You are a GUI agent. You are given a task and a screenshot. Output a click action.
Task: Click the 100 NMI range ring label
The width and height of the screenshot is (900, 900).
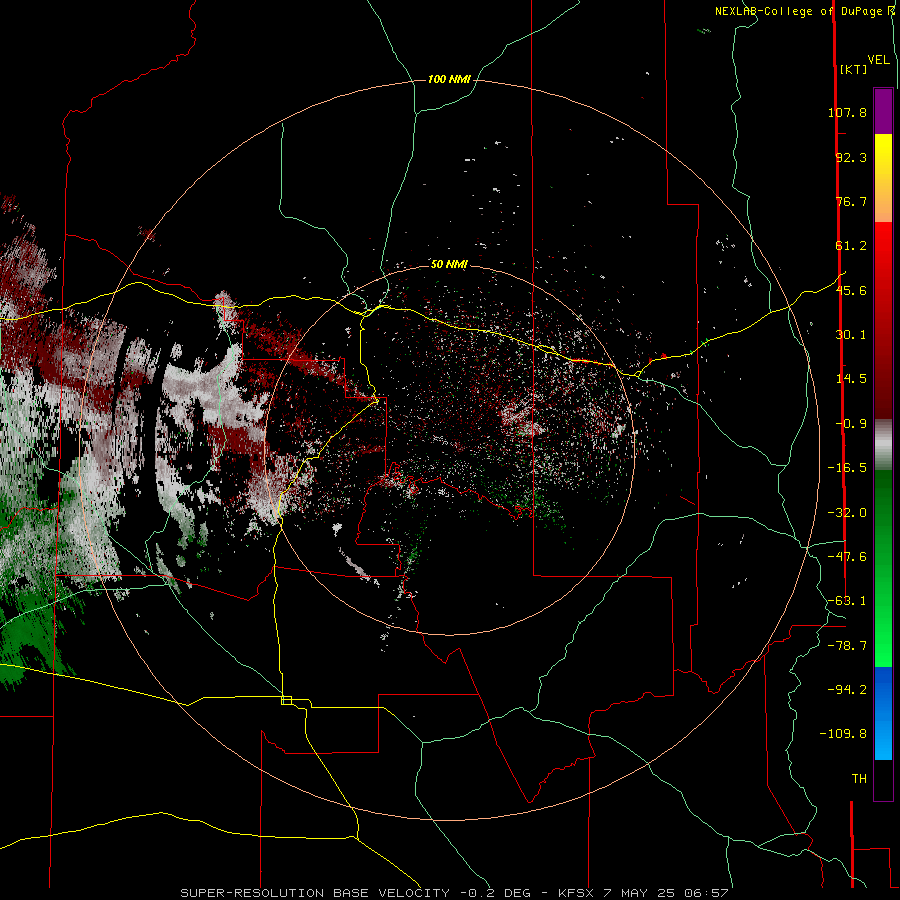coord(449,79)
